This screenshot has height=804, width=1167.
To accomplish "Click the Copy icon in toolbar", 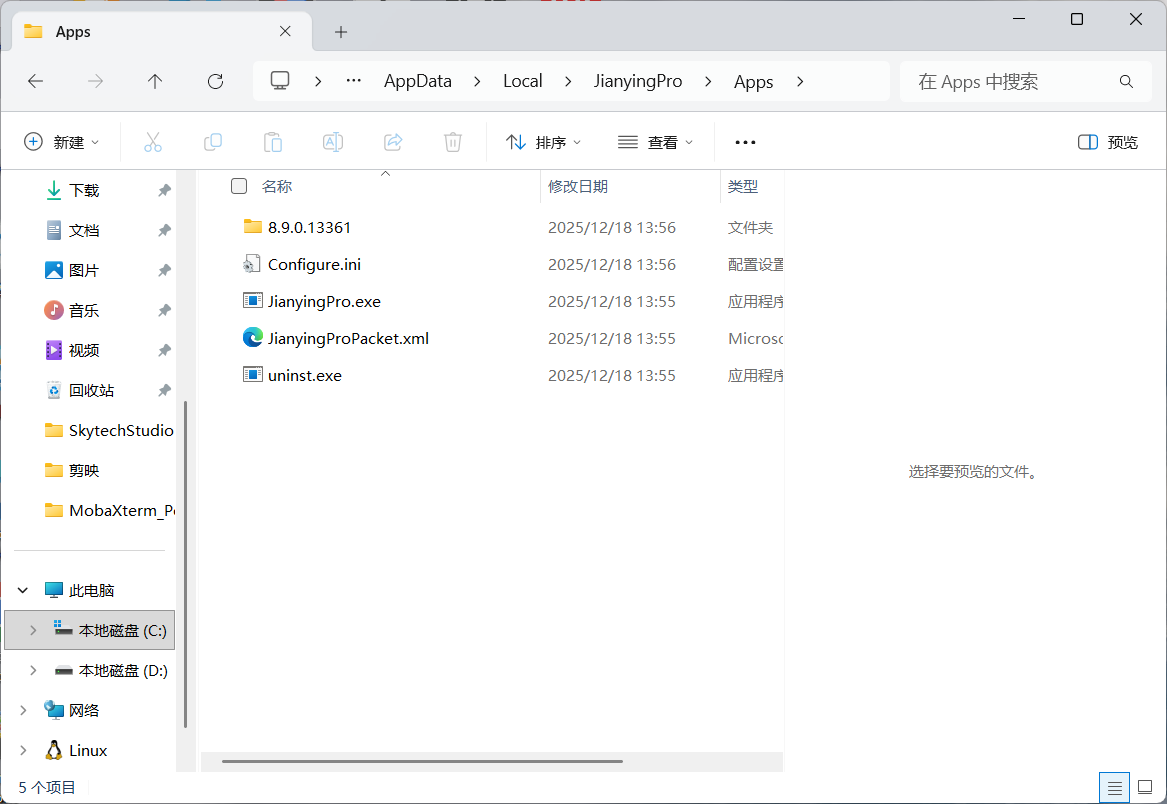I will 213,142.
